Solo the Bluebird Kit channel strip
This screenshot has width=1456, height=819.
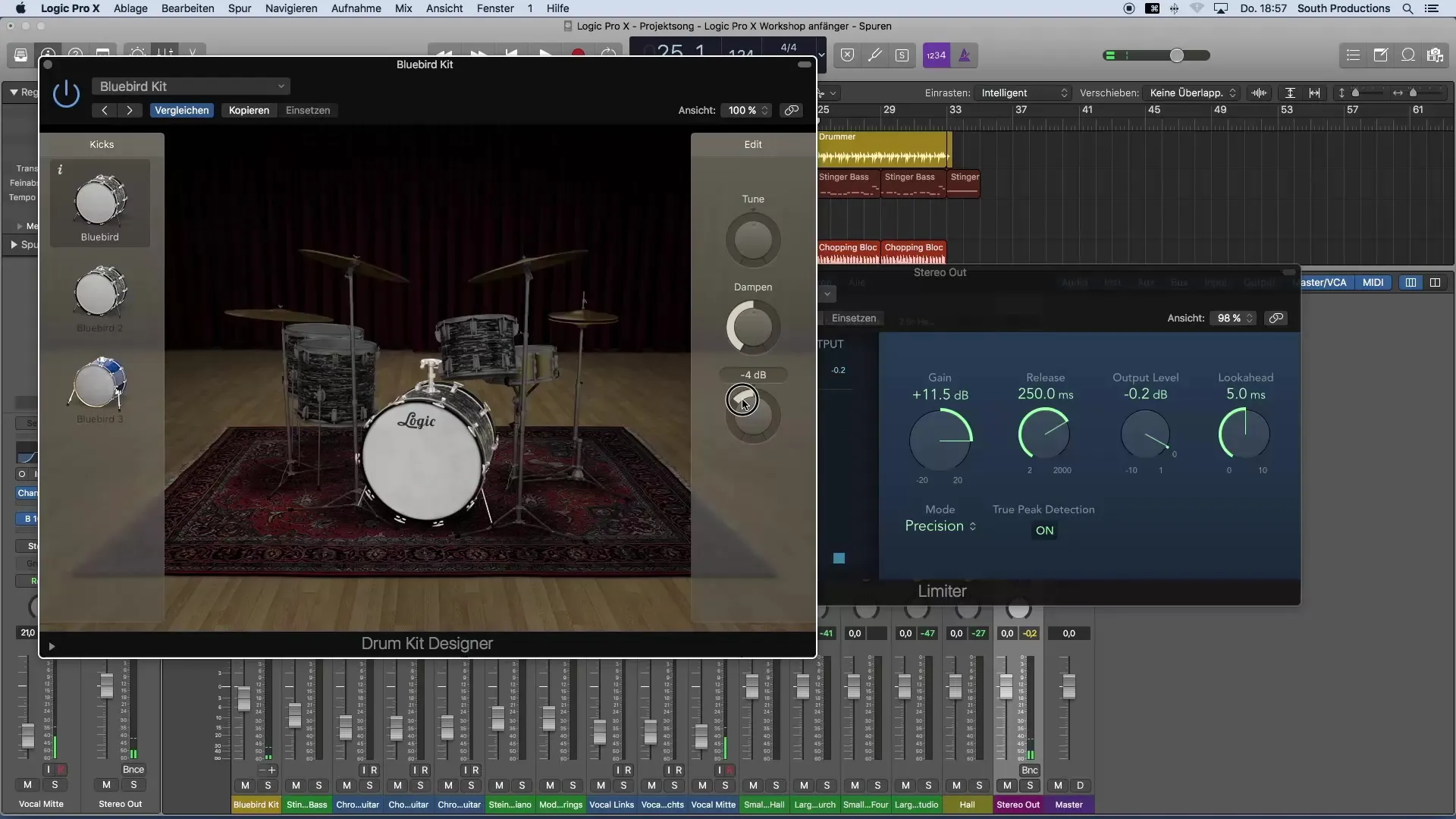tap(268, 786)
